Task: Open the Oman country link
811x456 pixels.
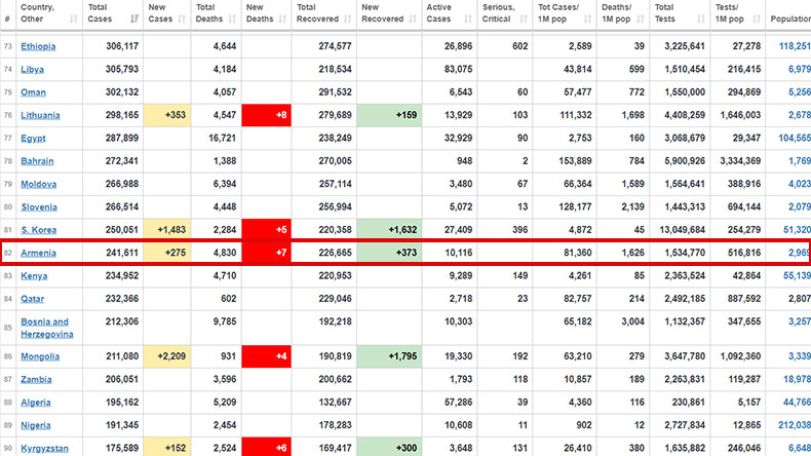Action: tap(33, 92)
